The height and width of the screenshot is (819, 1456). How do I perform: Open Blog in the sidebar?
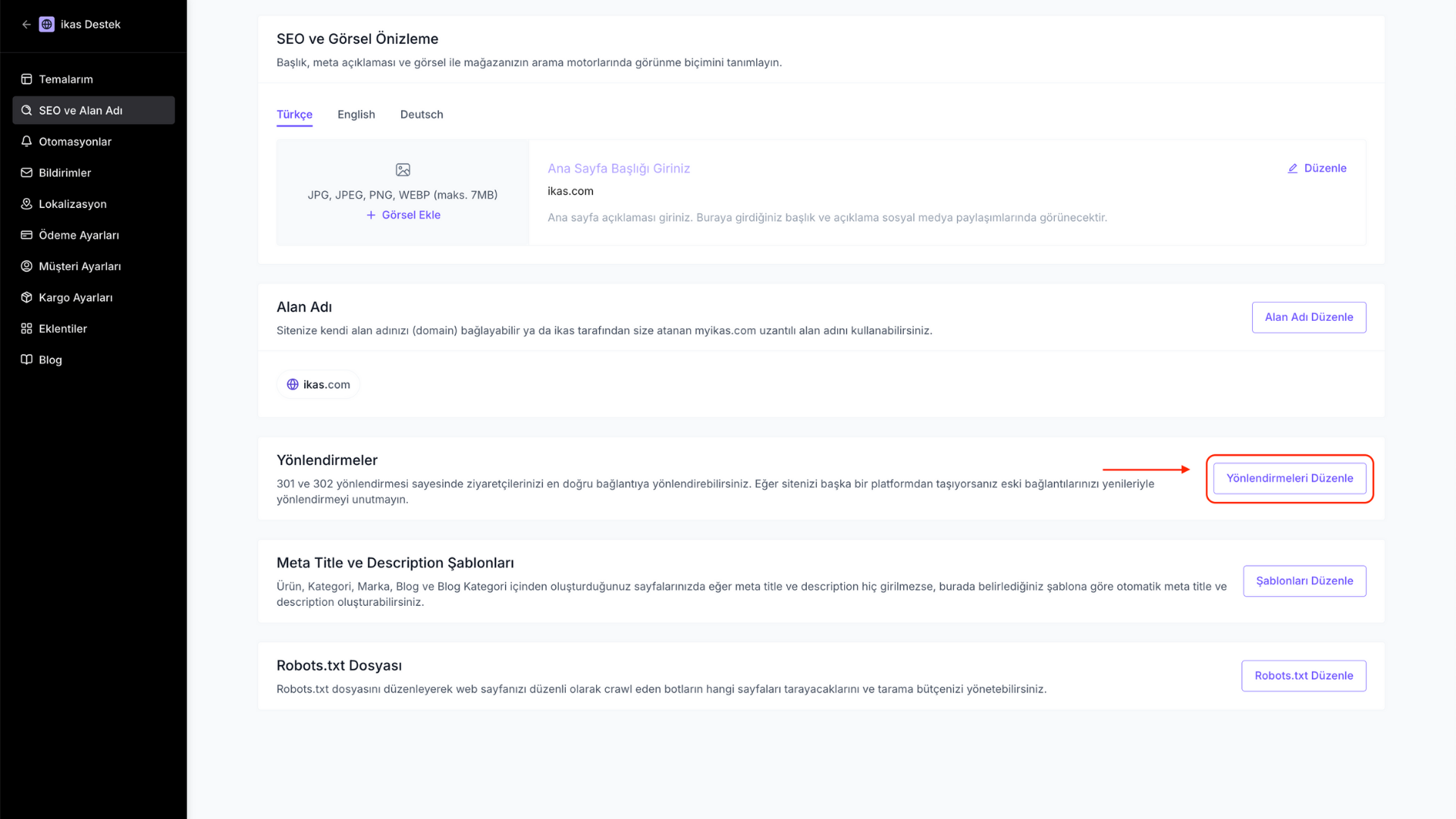point(93,359)
